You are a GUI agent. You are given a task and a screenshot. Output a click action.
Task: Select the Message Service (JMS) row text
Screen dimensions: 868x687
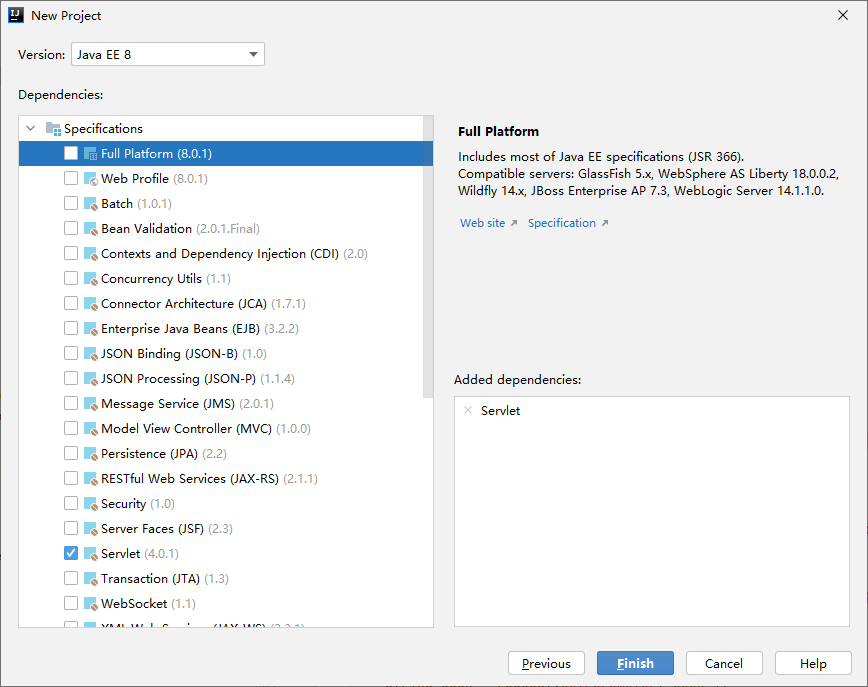pyautogui.click(x=187, y=404)
